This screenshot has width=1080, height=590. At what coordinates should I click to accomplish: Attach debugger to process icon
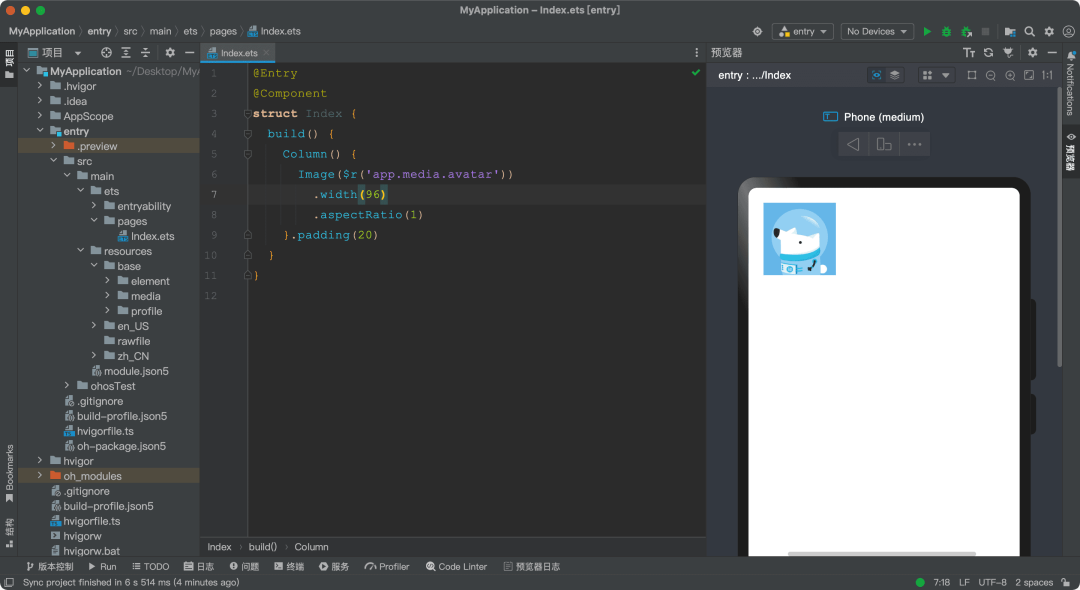966,32
